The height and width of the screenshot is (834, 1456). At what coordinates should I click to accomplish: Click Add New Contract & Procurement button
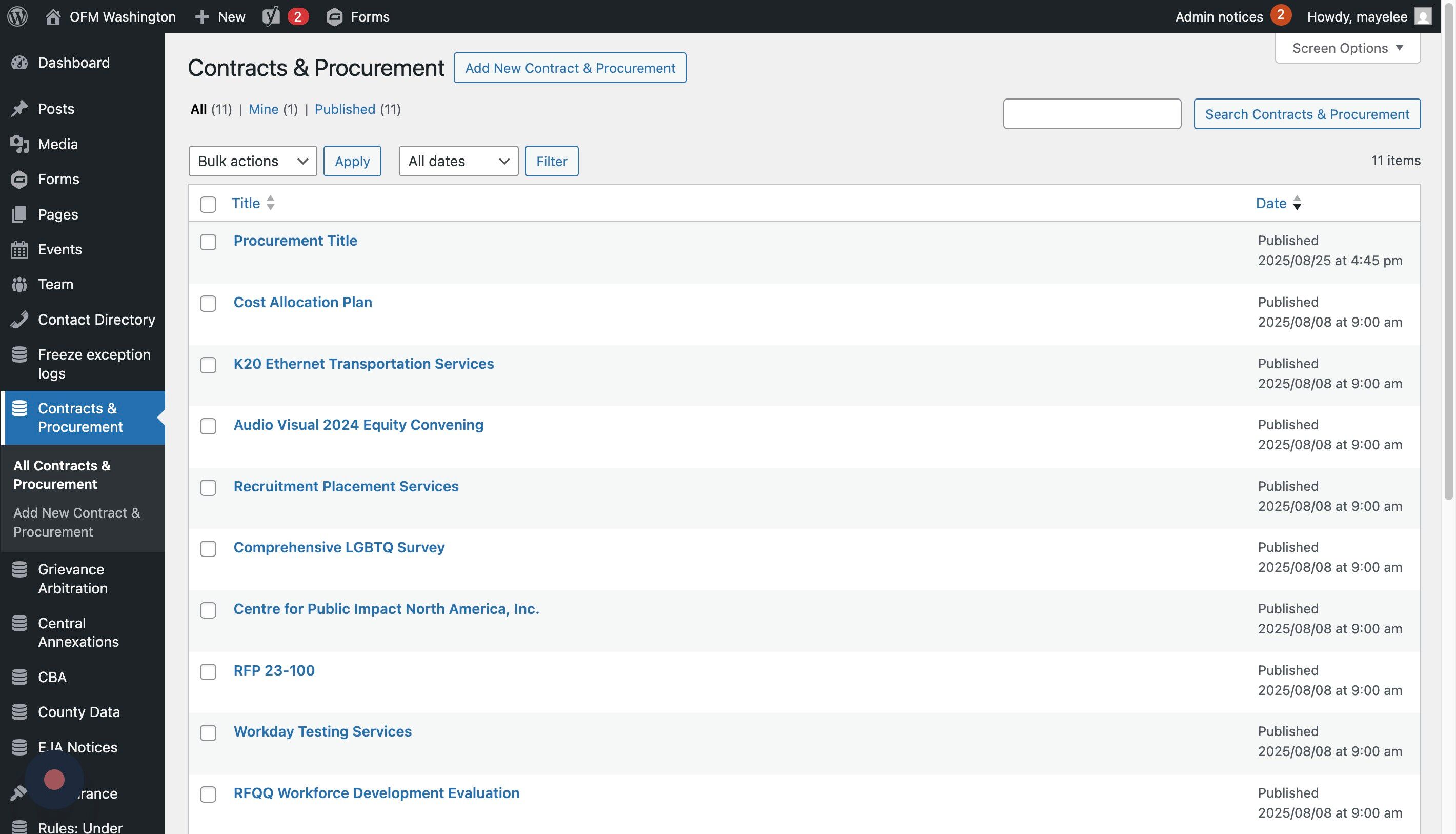[x=570, y=68]
